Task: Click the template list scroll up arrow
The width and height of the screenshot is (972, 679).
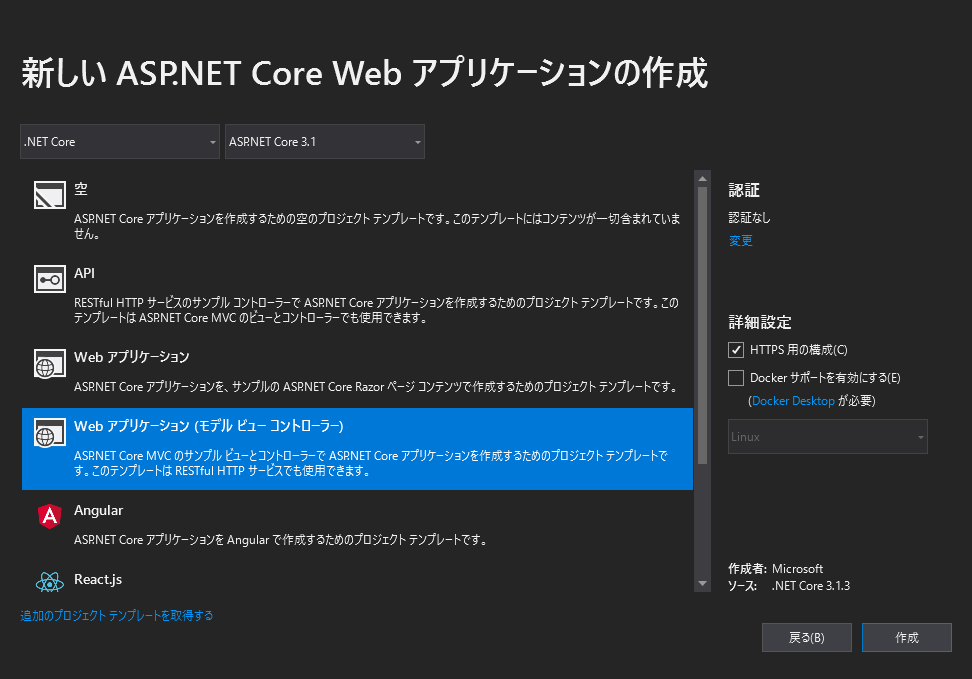Action: coord(702,179)
